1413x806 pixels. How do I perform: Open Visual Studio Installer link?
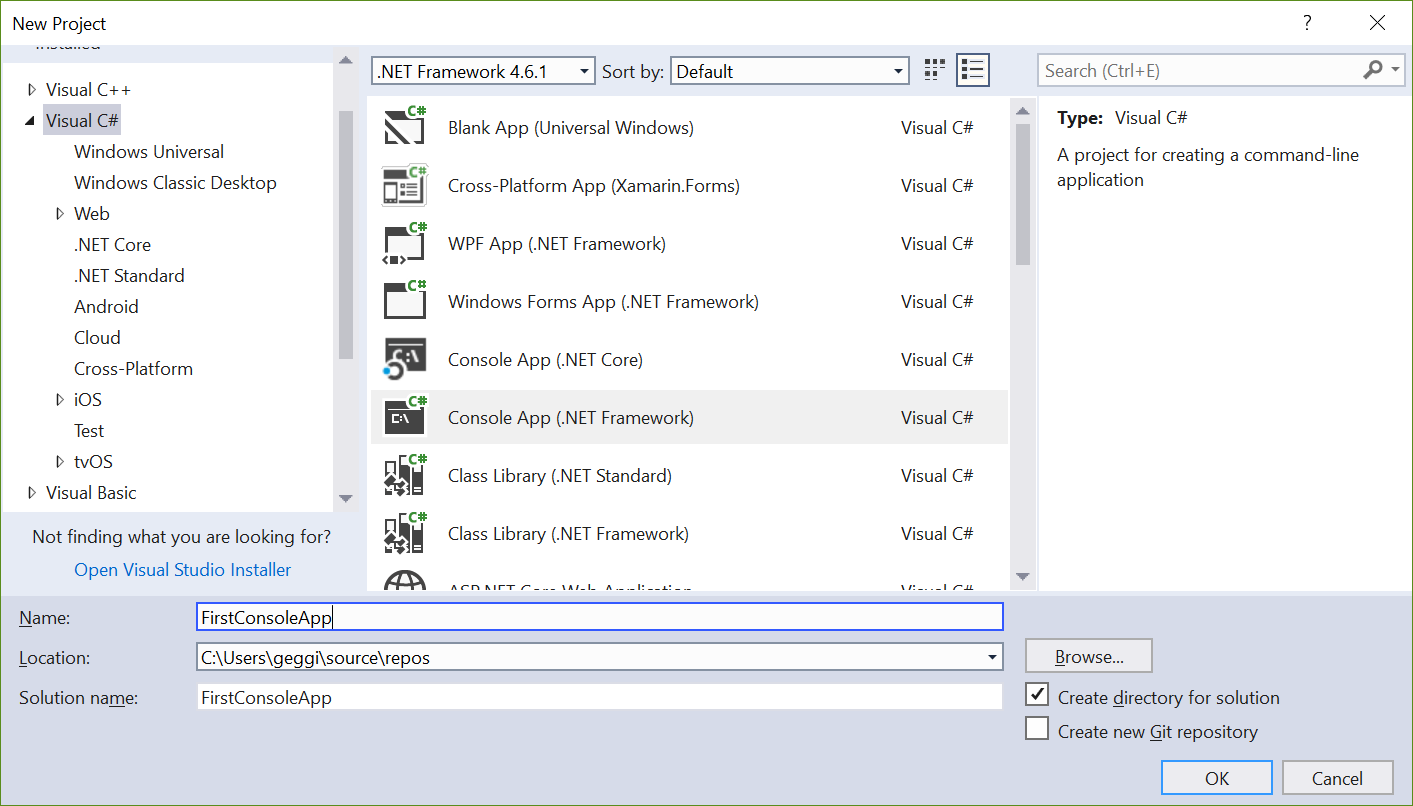point(183,570)
